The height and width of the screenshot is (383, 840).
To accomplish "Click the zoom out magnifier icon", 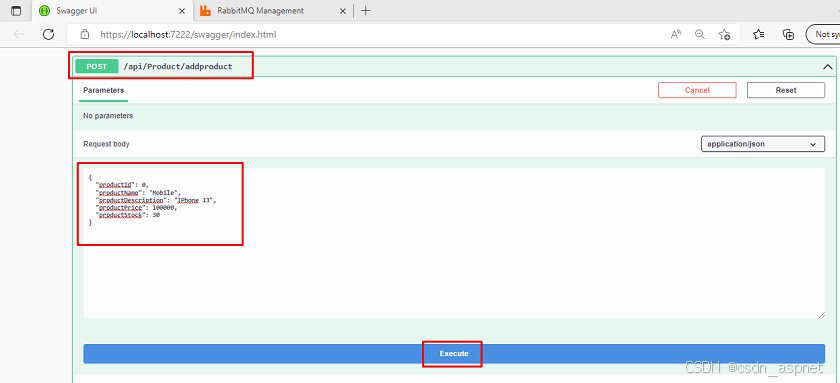I will pos(700,34).
